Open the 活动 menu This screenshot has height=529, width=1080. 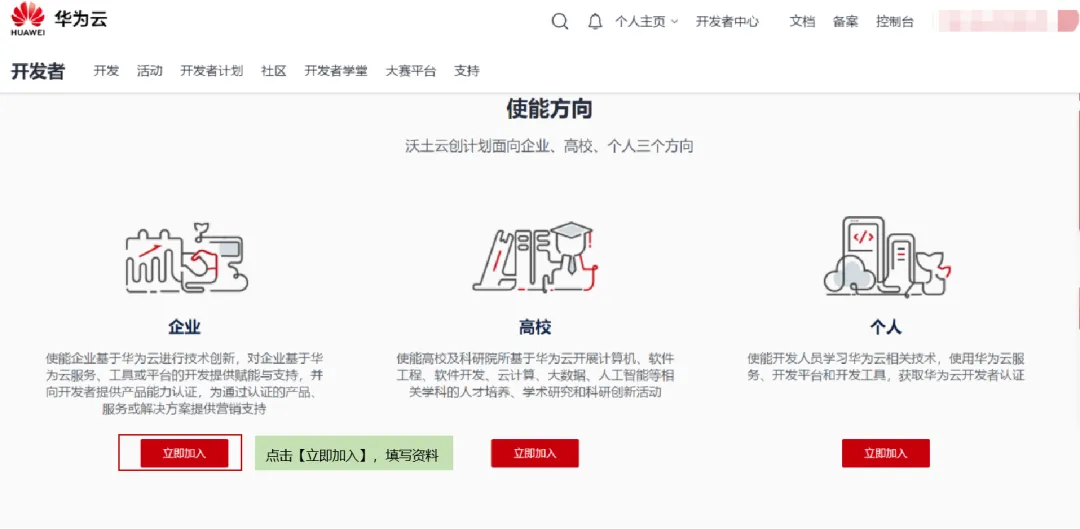point(149,71)
